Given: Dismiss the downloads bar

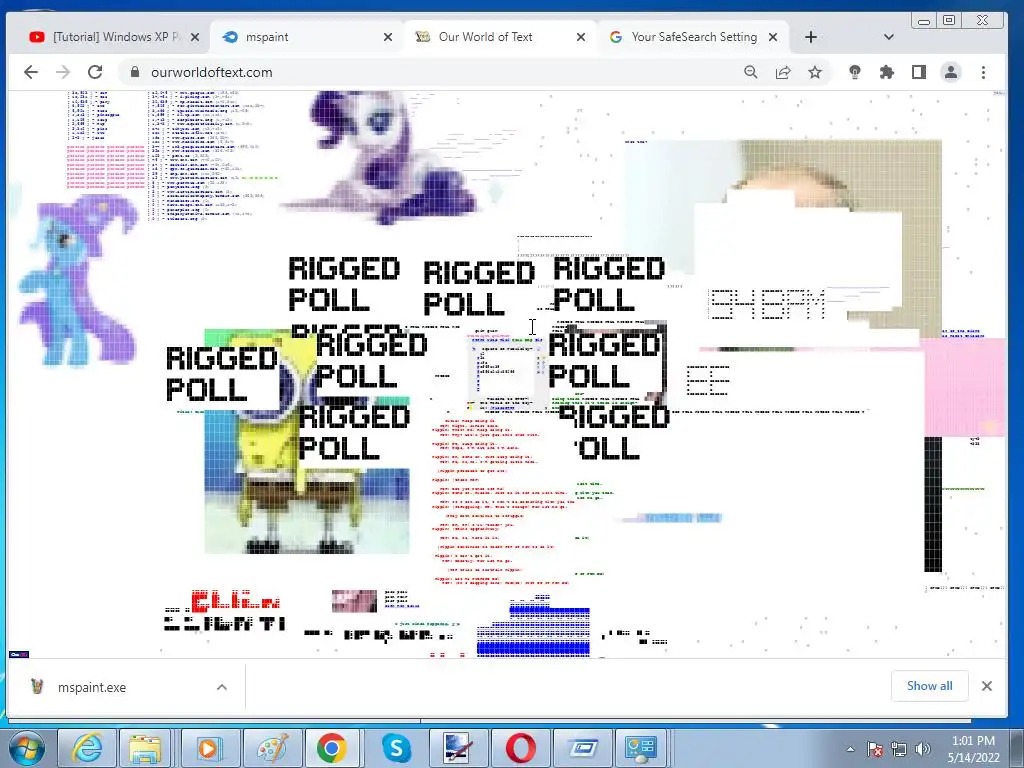Looking at the screenshot, I should [987, 686].
